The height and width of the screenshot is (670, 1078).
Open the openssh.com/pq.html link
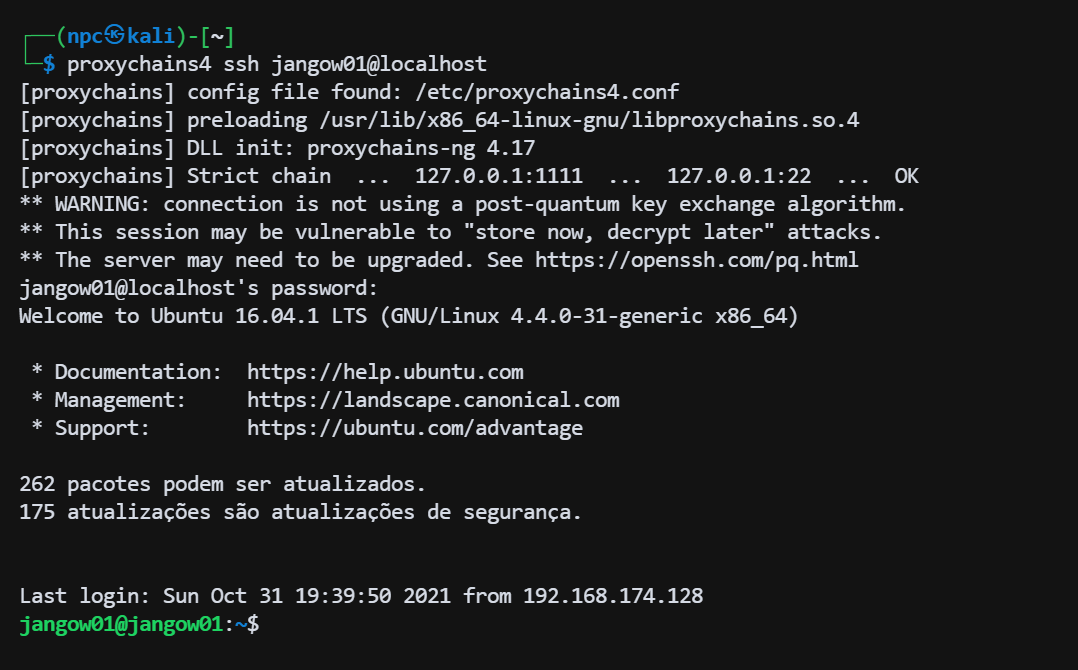(x=697, y=260)
